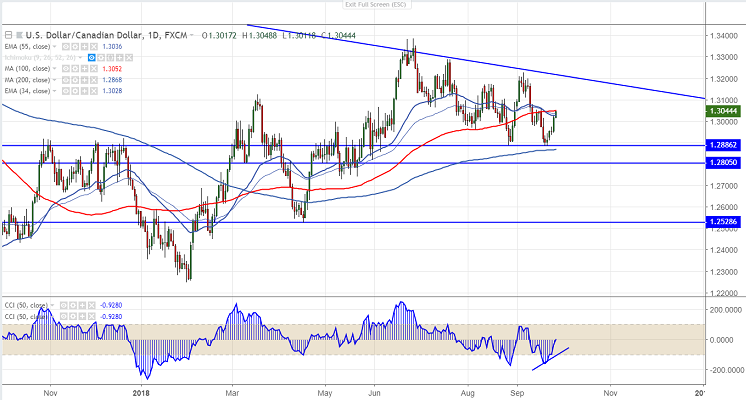Click the plus icon on EMA (55, close)

coord(84,47)
